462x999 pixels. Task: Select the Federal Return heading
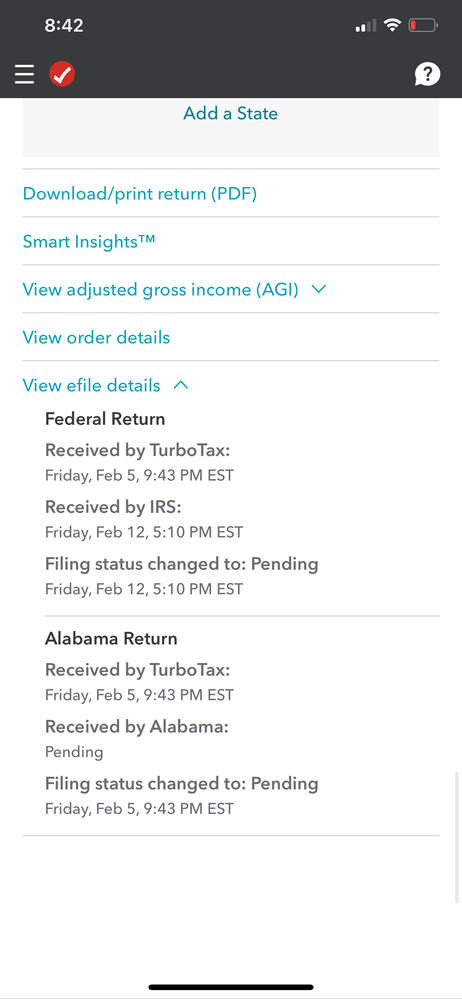click(105, 419)
